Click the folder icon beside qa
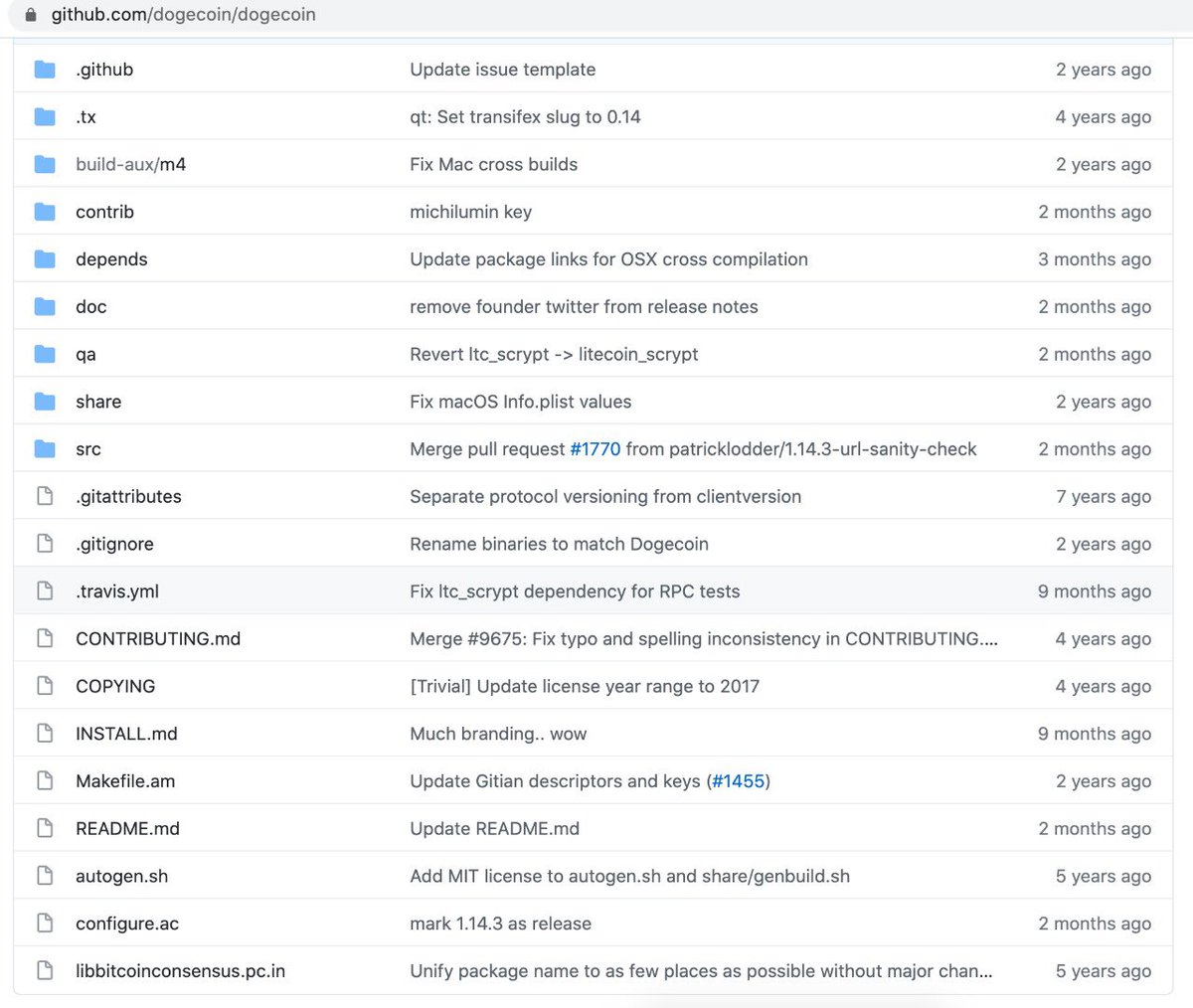This screenshot has height=1008, width=1193. [x=45, y=354]
